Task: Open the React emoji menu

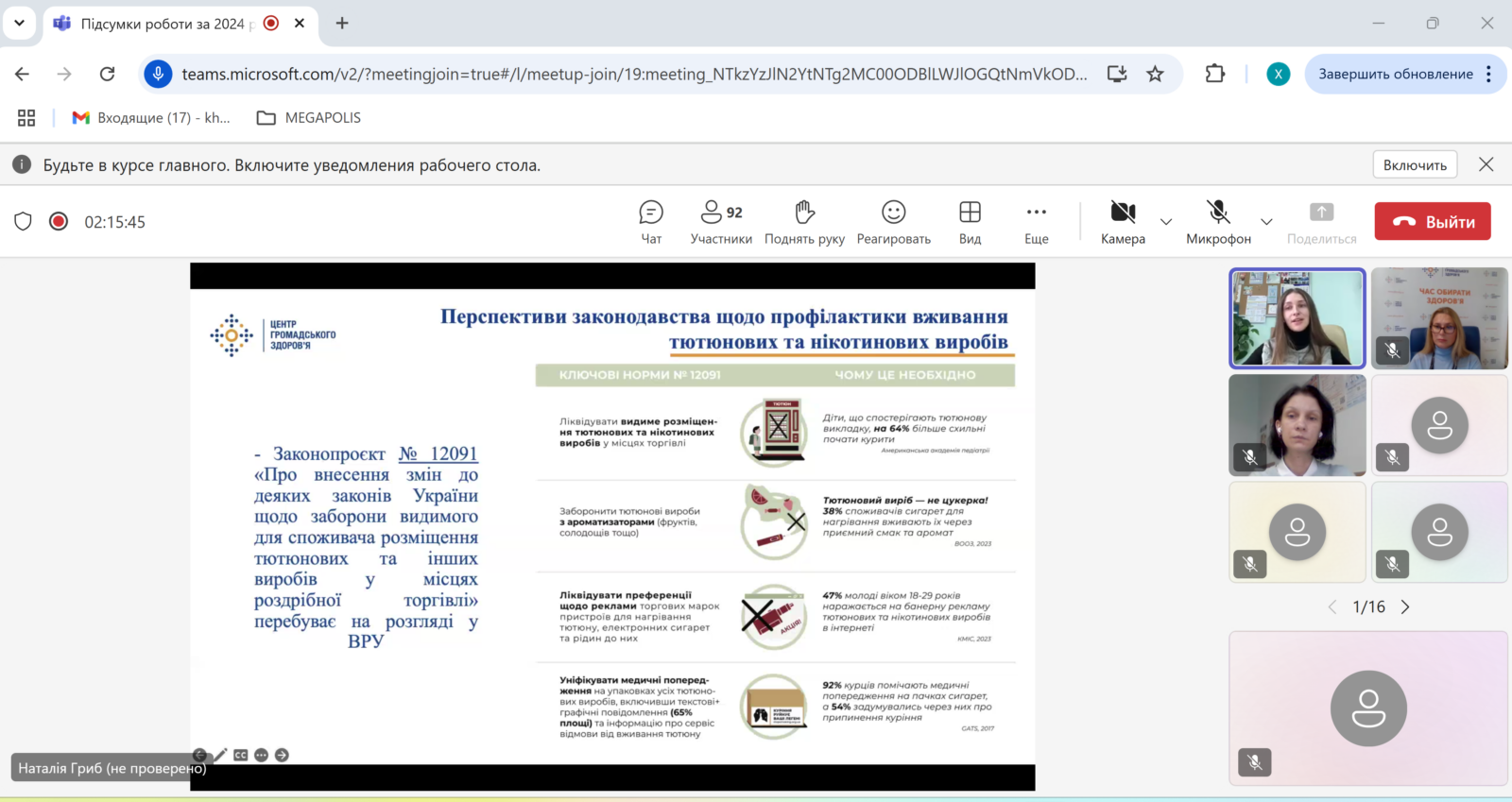Action: pos(893,222)
